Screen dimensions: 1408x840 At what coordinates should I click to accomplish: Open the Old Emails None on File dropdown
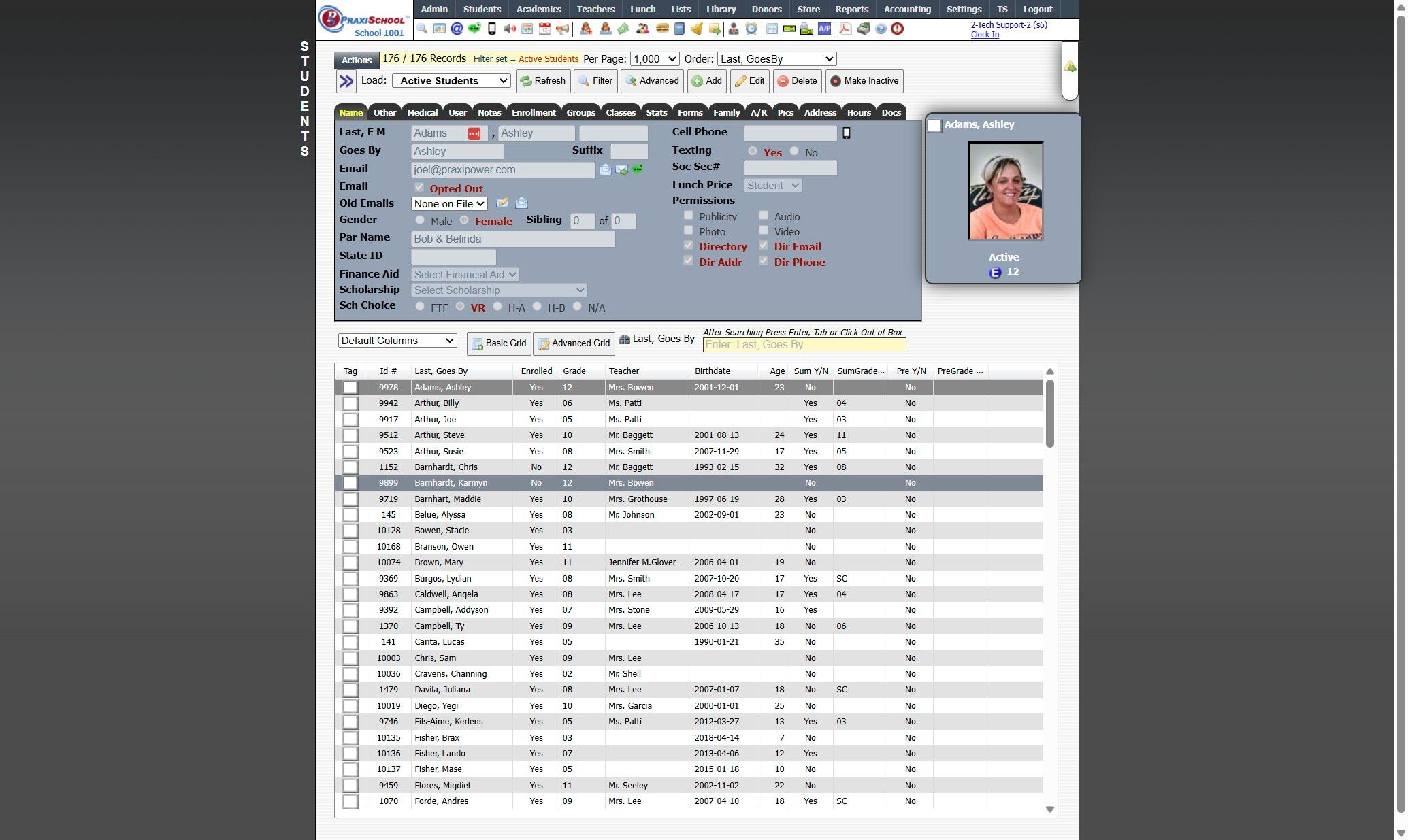click(449, 203)
